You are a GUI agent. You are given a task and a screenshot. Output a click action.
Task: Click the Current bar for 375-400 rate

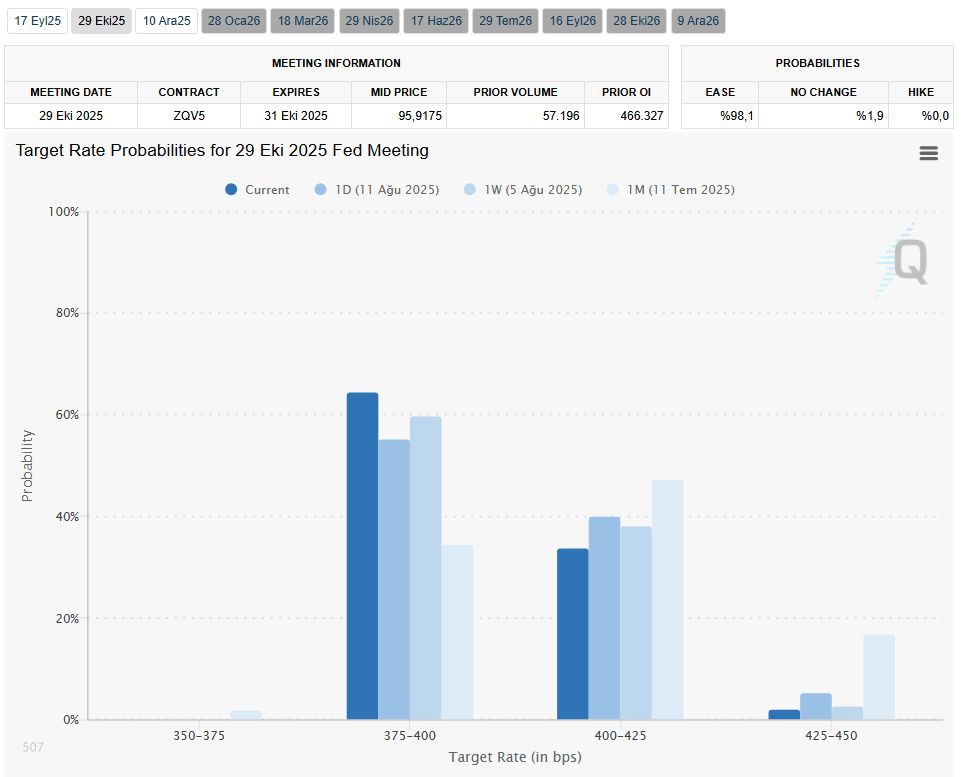[x=362, y=556]
